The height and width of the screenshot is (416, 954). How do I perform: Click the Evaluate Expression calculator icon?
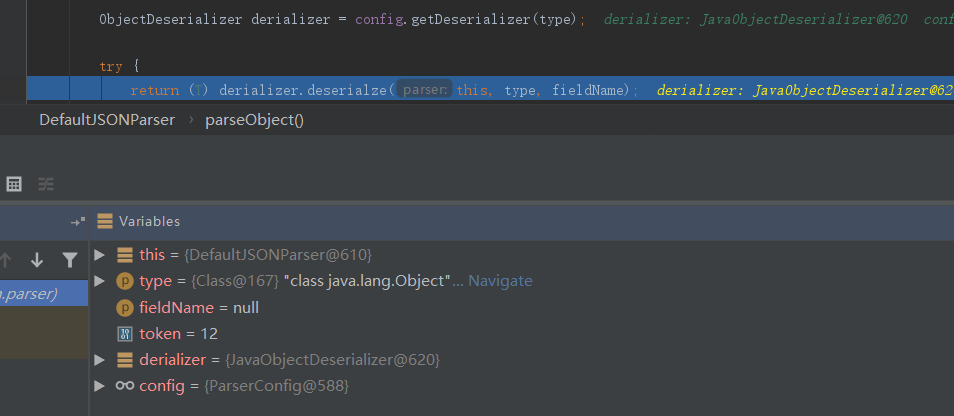pos(14,184)
